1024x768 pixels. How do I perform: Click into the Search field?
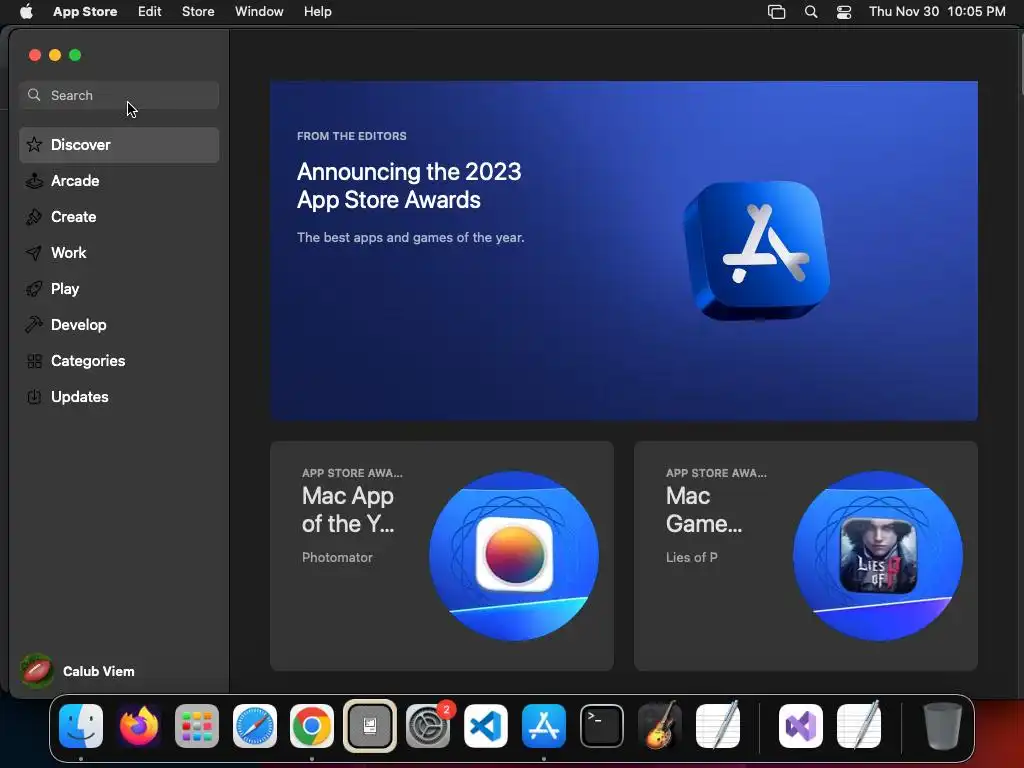[120, 95]
